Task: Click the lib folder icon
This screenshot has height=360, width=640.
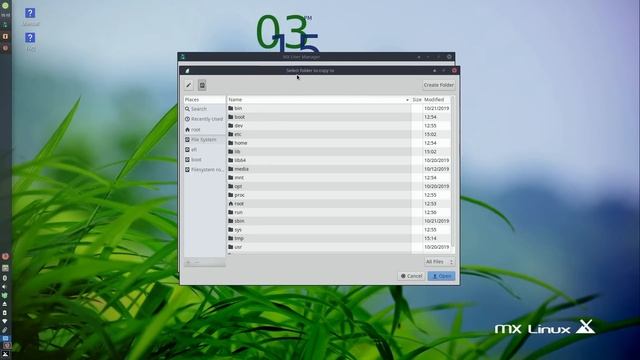Action: [231, 151]
